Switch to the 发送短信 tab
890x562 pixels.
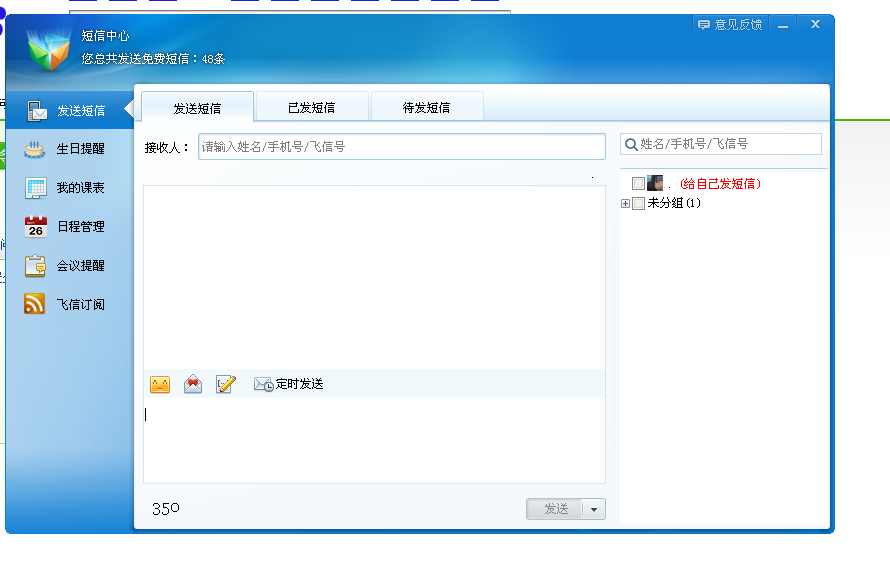coord(197,107)
